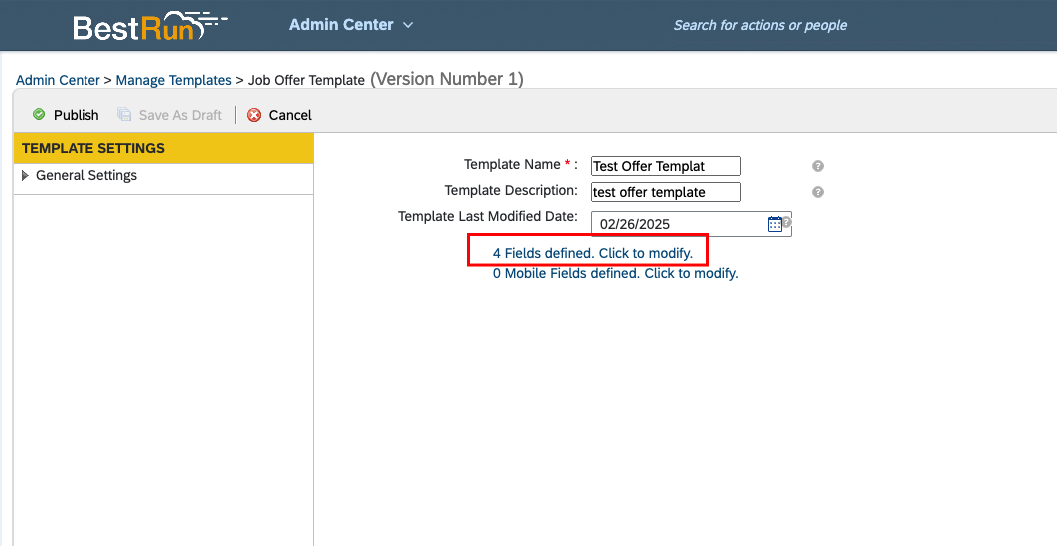Click the BestRun logo

(150, 26)
